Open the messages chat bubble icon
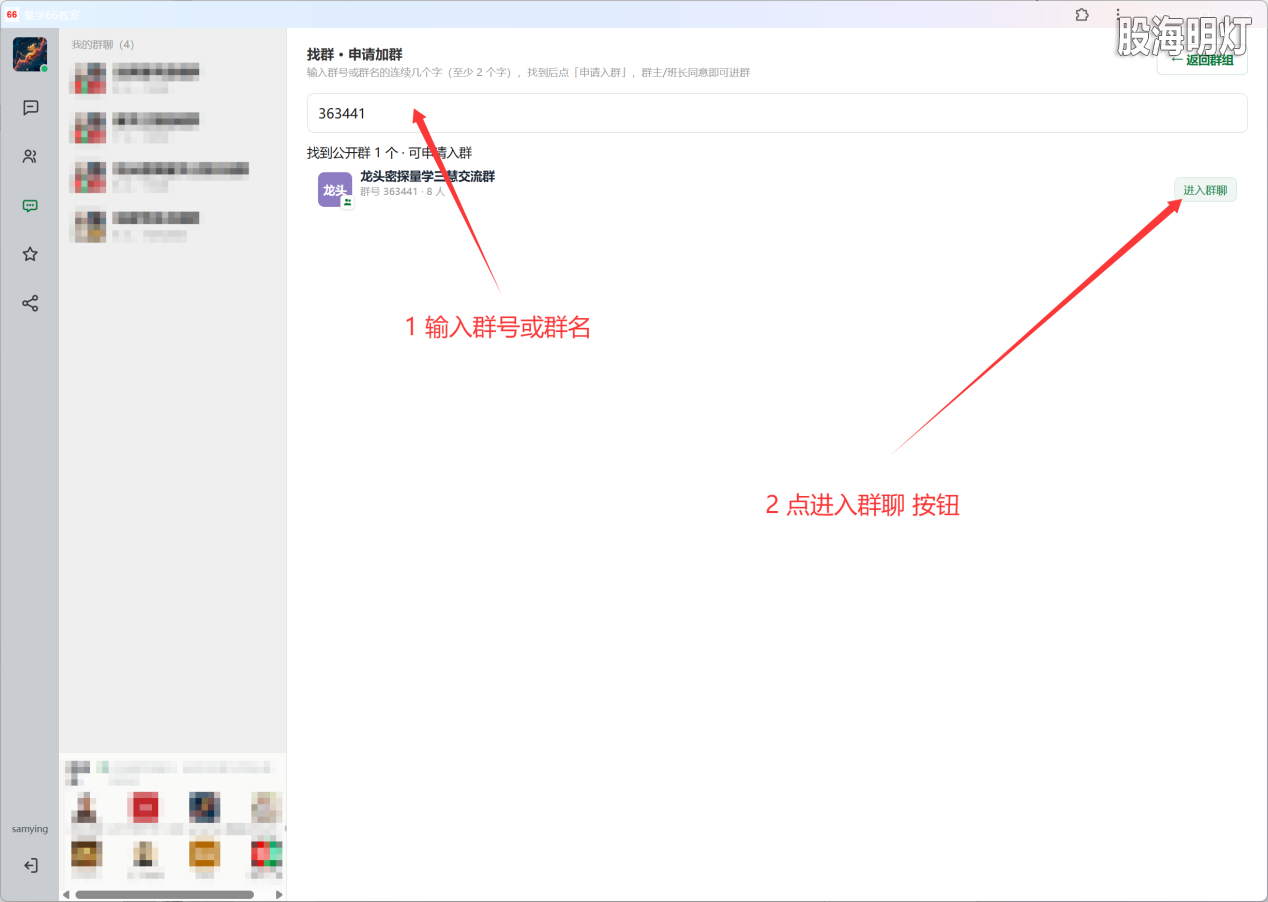This screenshot has width=1268, height=902. (x=30, y=108)
